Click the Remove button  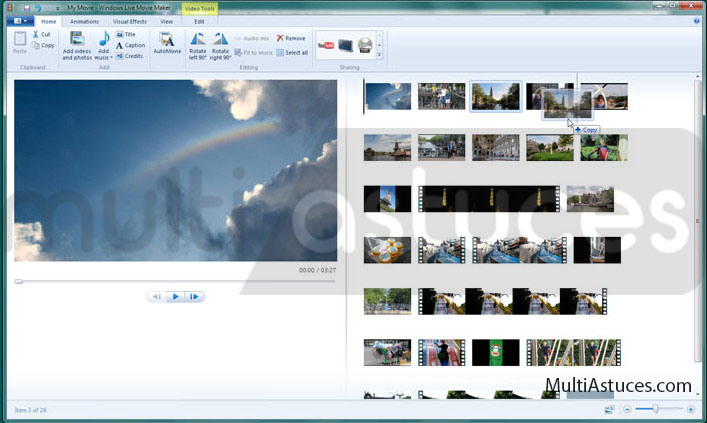[290, 38]
